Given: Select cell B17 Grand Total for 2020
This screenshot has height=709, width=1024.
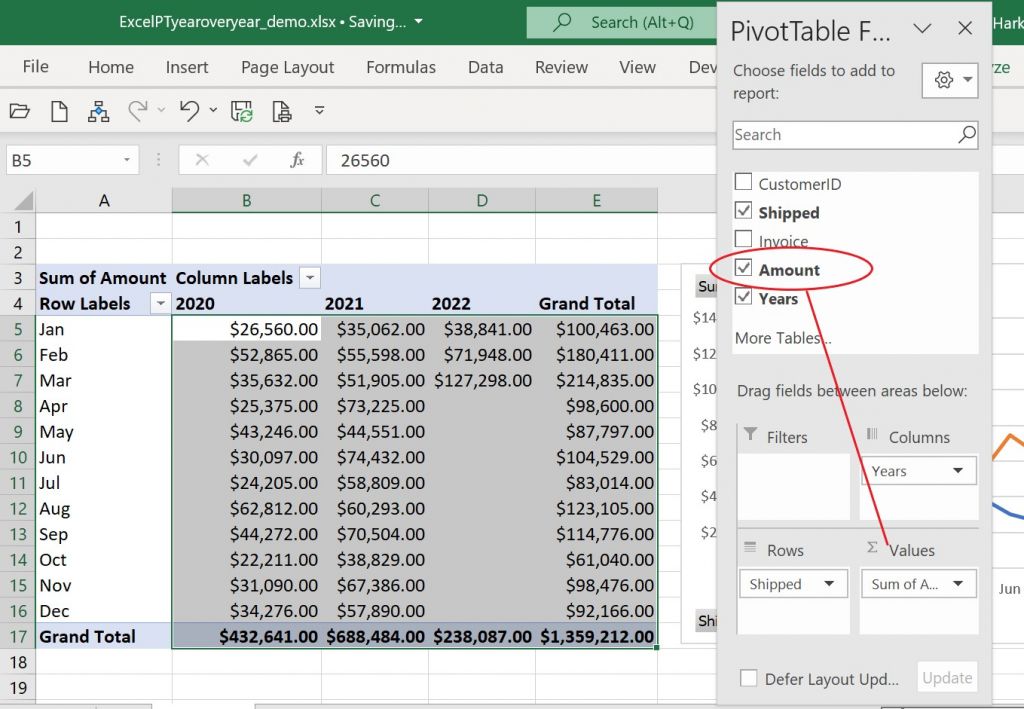Looking at the screenshot, I should click(x=247, y=636).
